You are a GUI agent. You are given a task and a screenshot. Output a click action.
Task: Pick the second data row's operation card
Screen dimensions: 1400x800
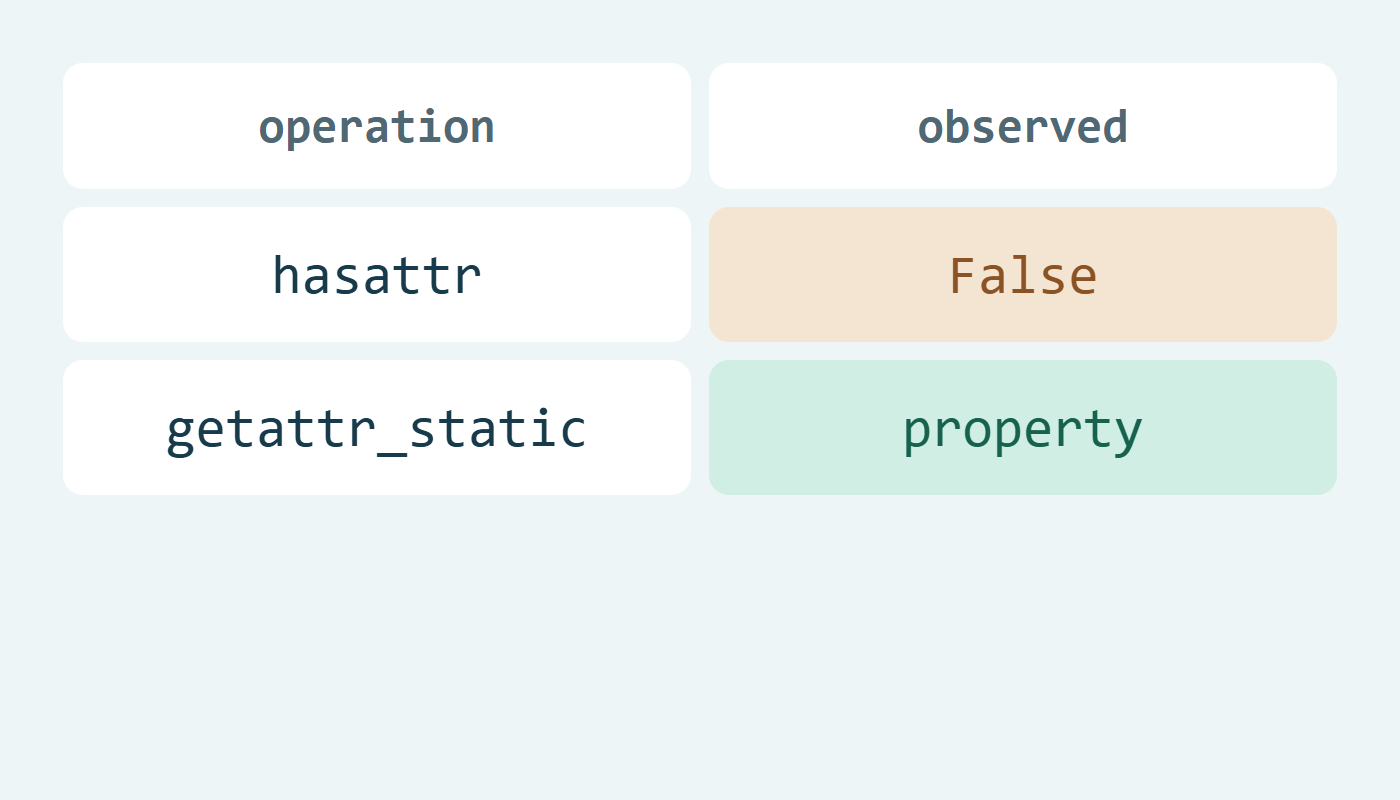pos(377,428)
